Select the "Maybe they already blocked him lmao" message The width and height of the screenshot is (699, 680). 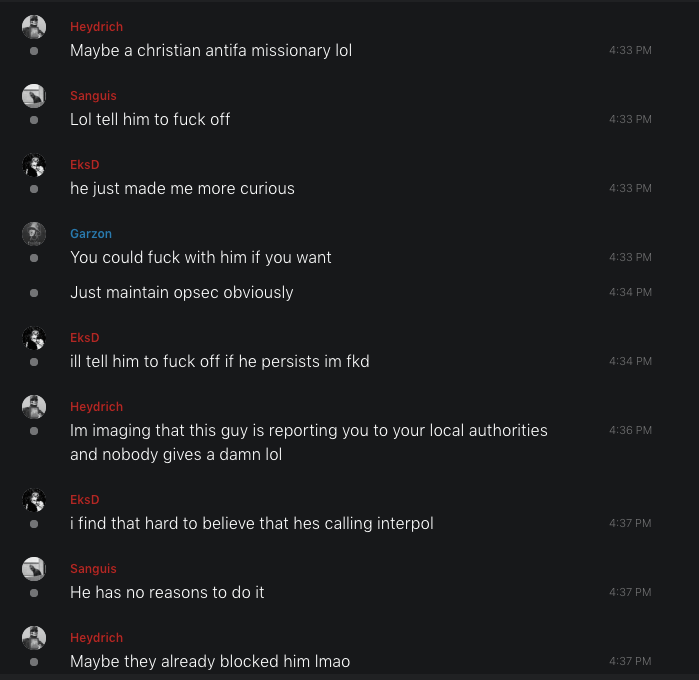pyautogui.click(x=210, y=662)
